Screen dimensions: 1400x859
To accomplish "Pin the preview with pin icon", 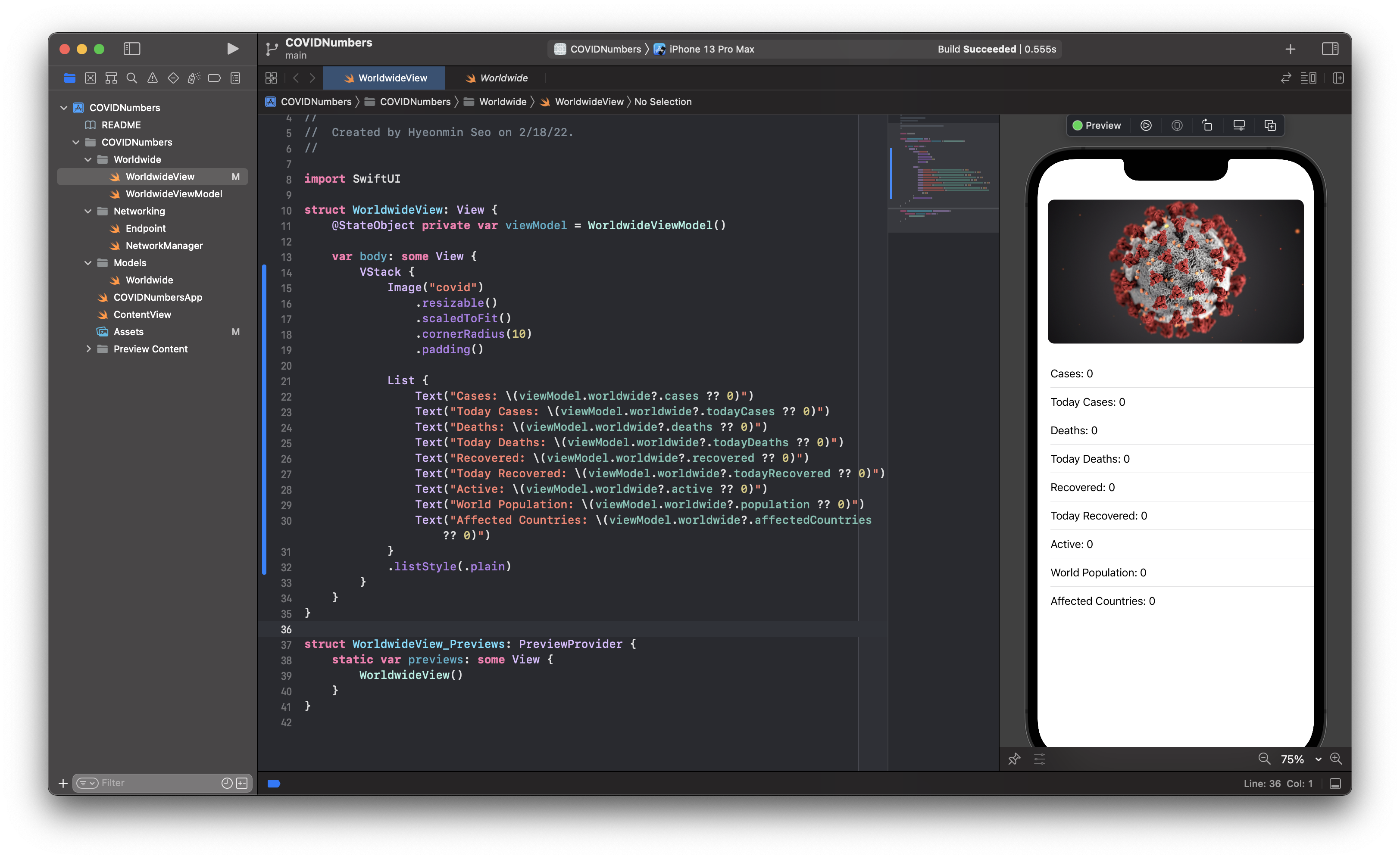I will click(x=1014, y=759).
